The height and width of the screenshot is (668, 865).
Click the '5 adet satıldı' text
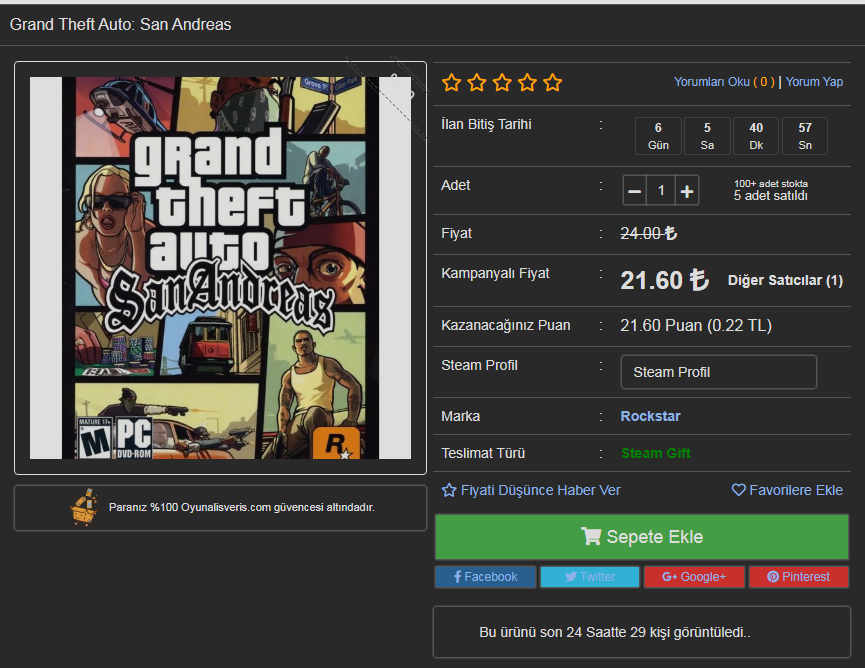click(771, 196)
